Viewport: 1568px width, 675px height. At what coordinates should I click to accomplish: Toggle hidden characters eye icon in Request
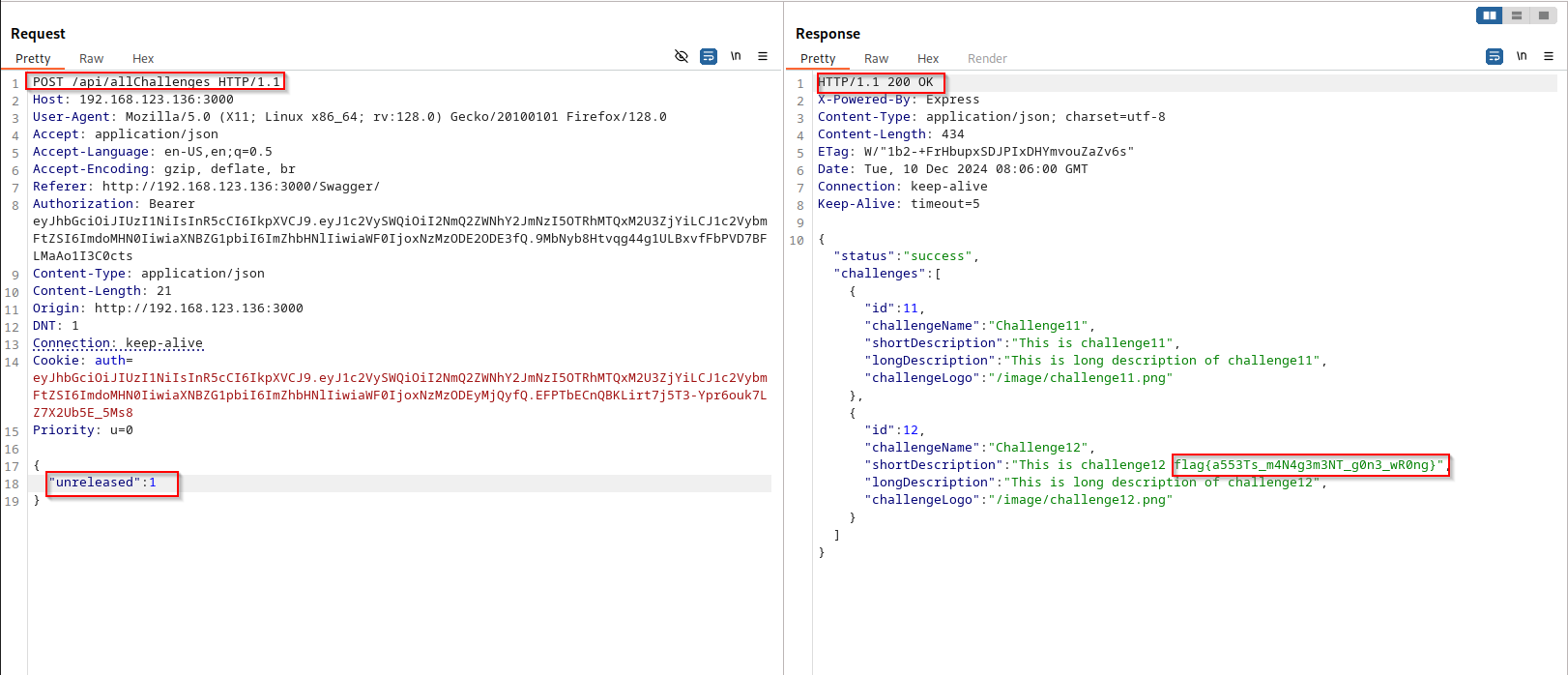pos(682,56)
